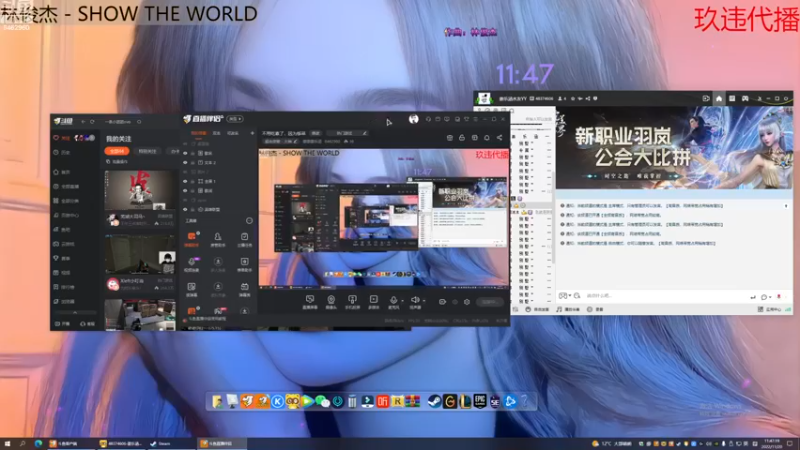This screenshot has width=800, height=450.
Task: Click 应用中心 at bottom right of YY
Action: click(x=770, y=310)
